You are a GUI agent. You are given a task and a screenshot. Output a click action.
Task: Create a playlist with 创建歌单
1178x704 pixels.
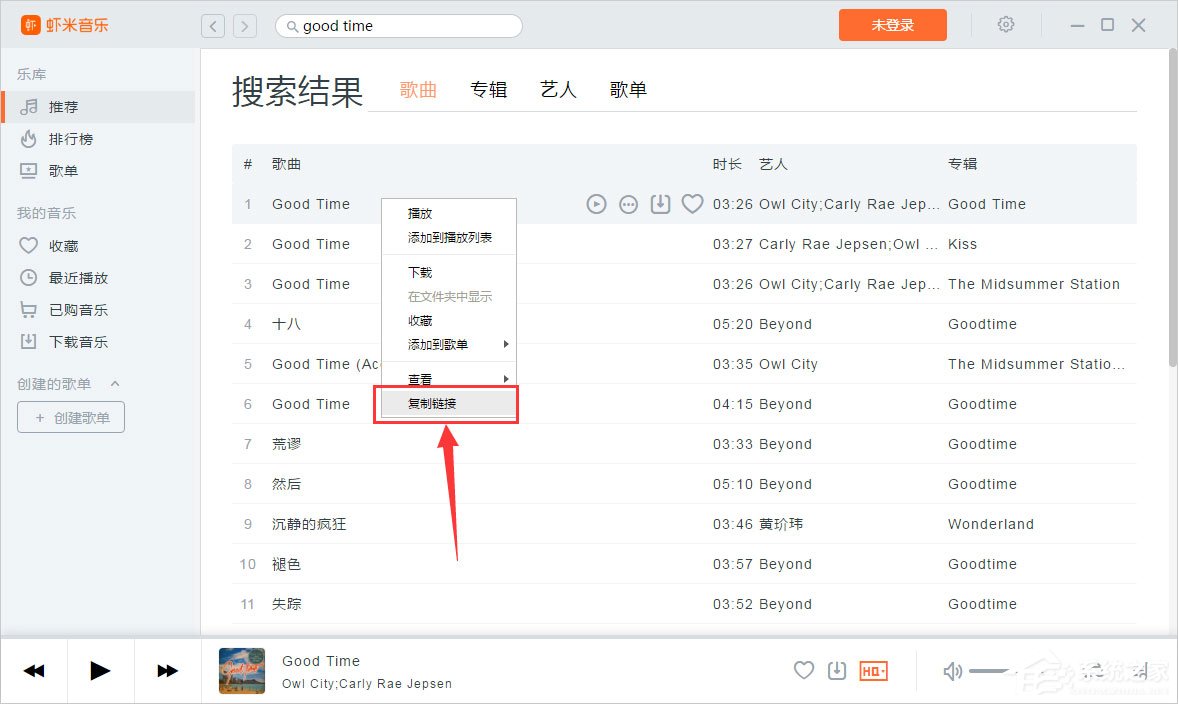70,417
